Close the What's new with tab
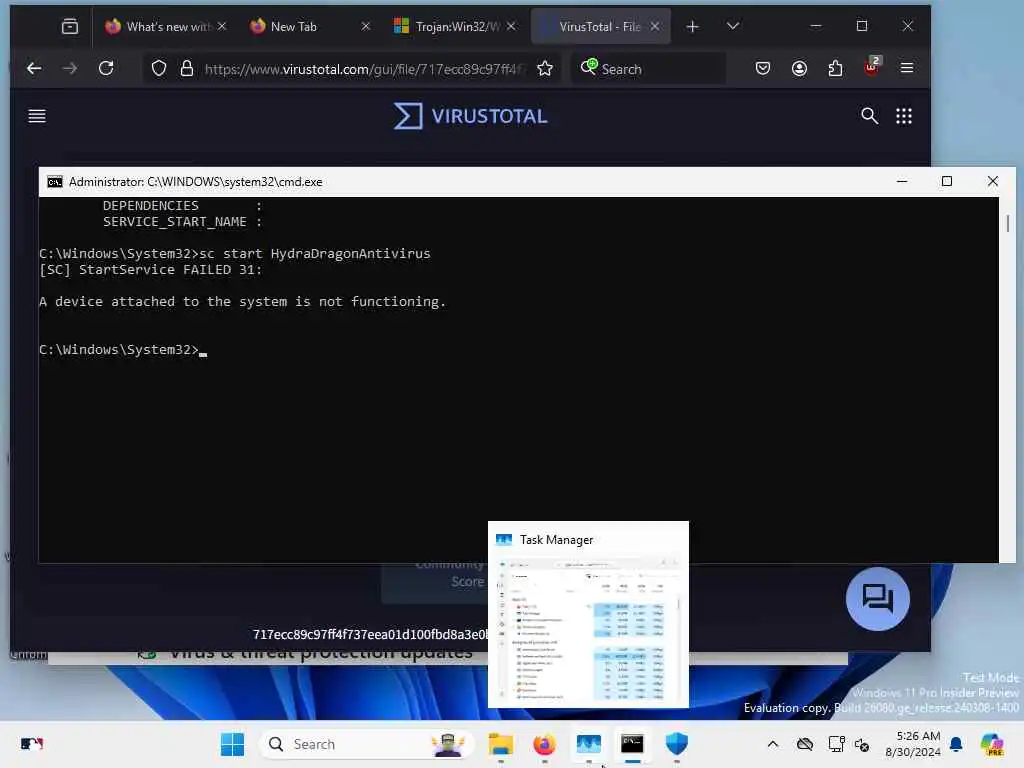The height and width of the screenshot is (768, 1024). [x=222, y=26]
